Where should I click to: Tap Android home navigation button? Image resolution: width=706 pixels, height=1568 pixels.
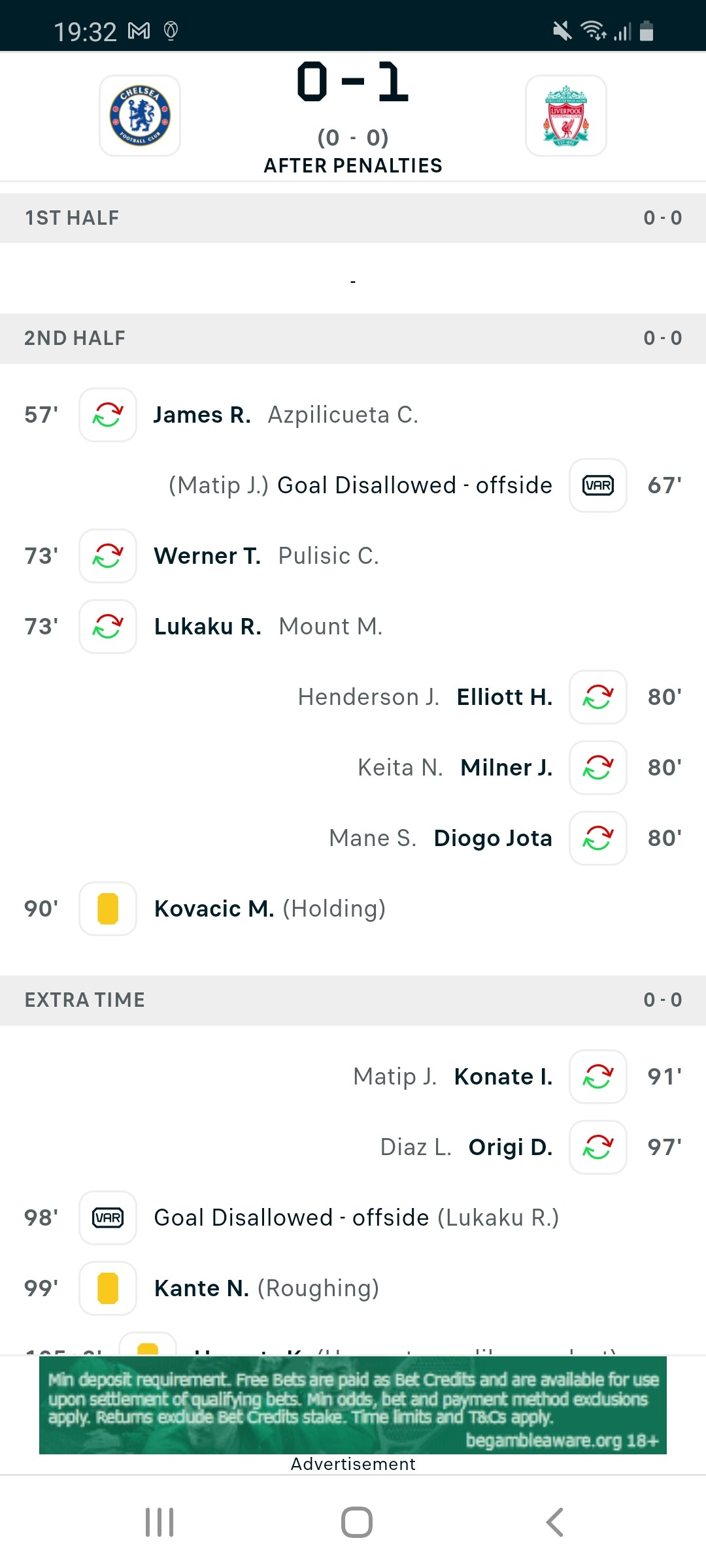click(357, 1522)
